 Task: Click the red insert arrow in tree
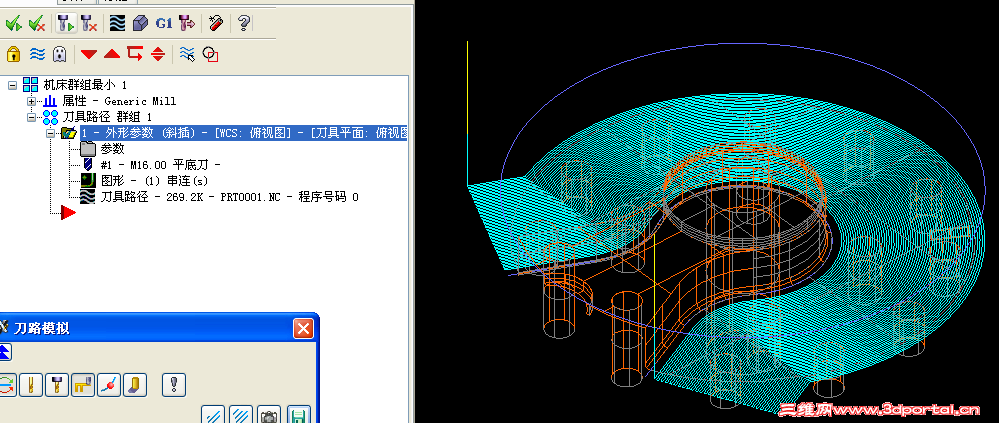click(68, 213)
